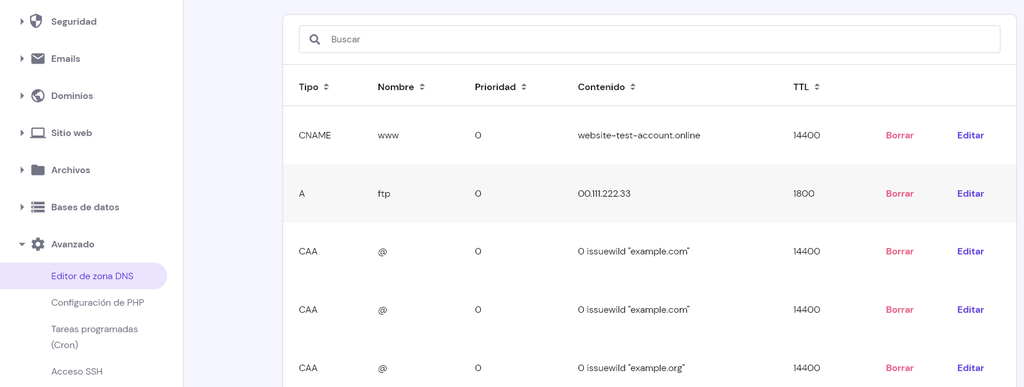Open Acceso SSH
The image size is (1024, 387).
coord(77,371)
